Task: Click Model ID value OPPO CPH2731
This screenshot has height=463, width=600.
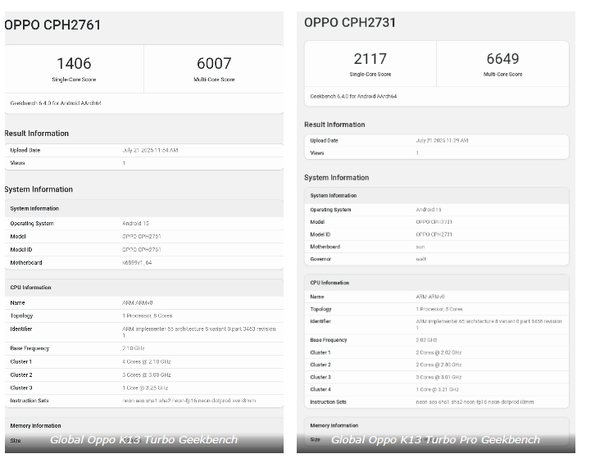Action: [434, 234]
